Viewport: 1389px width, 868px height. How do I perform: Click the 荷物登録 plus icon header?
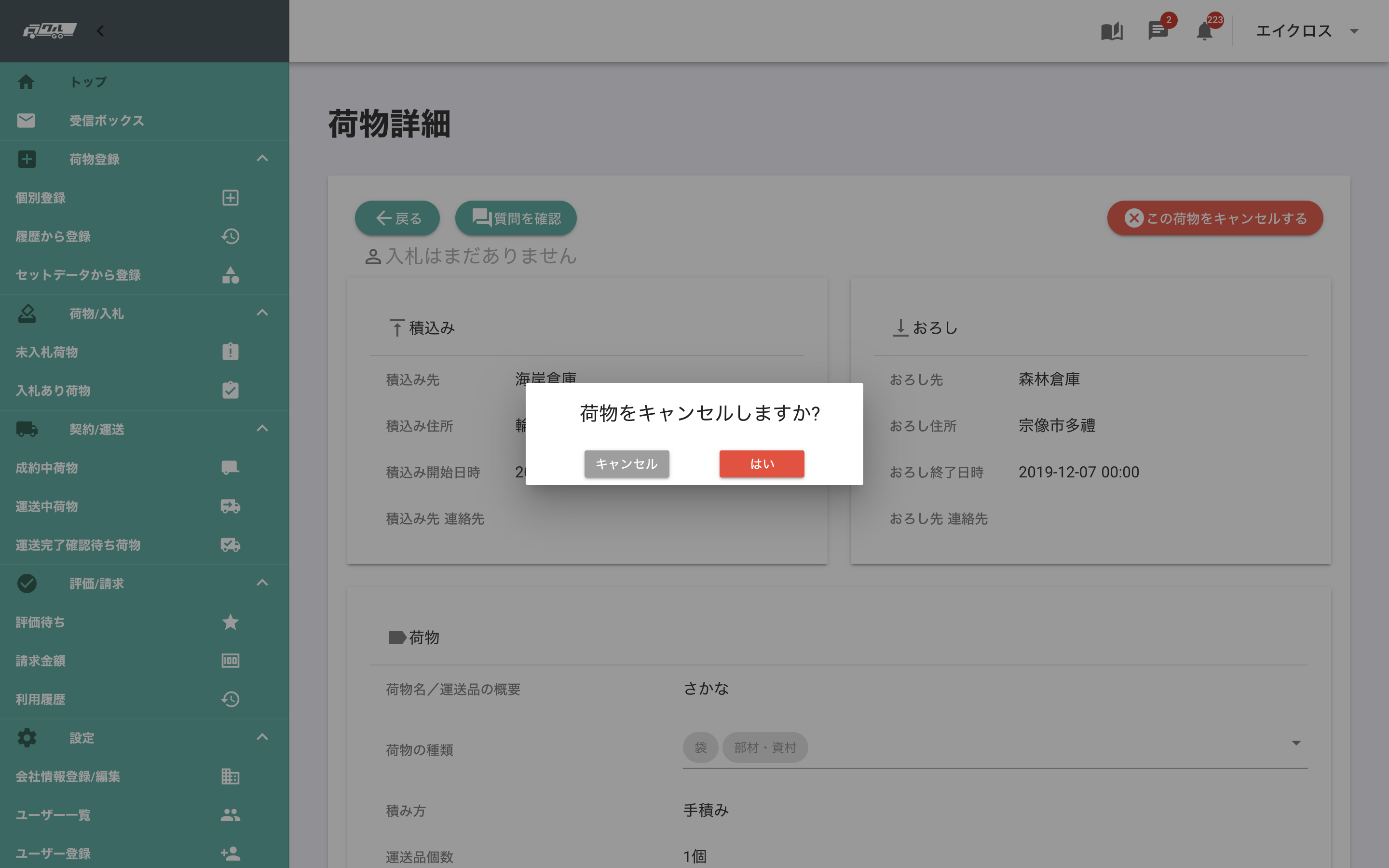(x=27, y=159)
